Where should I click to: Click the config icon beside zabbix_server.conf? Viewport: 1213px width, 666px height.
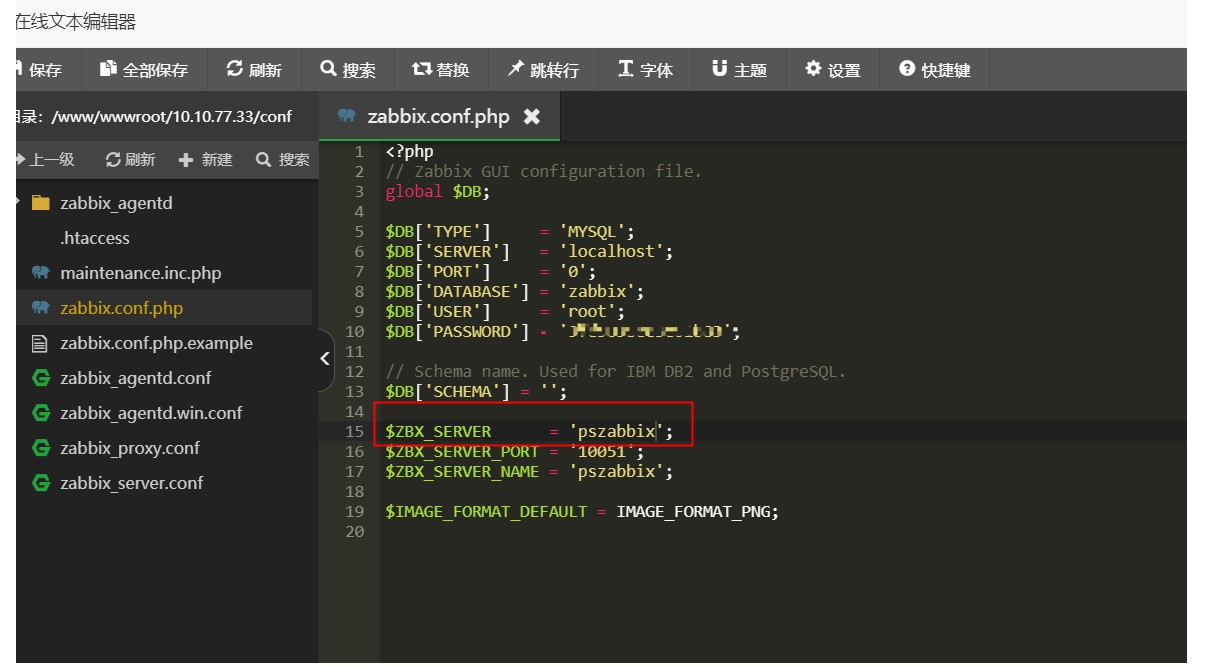(x=41, y=483)
